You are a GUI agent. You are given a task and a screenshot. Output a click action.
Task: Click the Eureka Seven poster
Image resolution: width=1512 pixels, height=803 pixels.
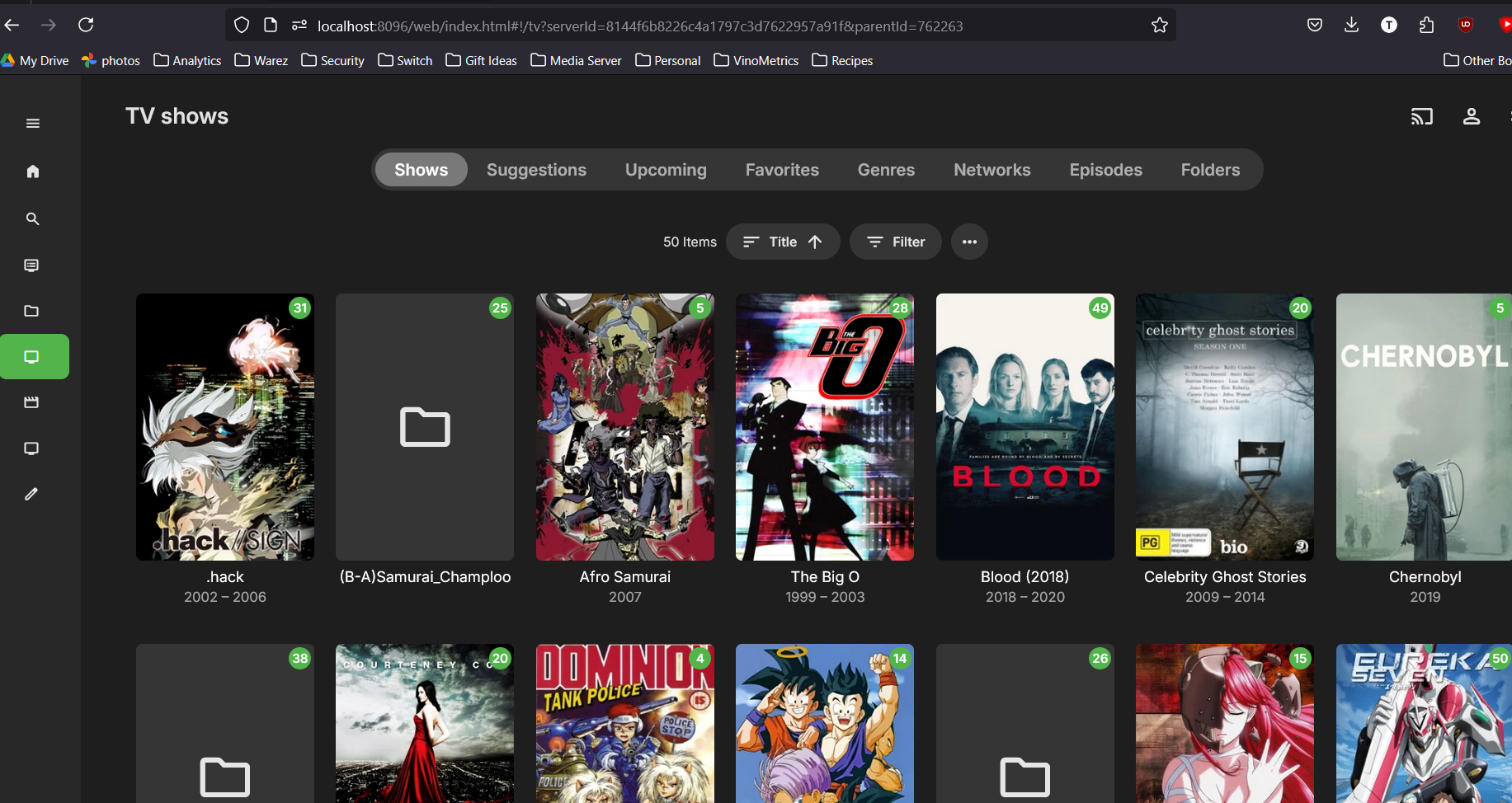(1424, 723)
